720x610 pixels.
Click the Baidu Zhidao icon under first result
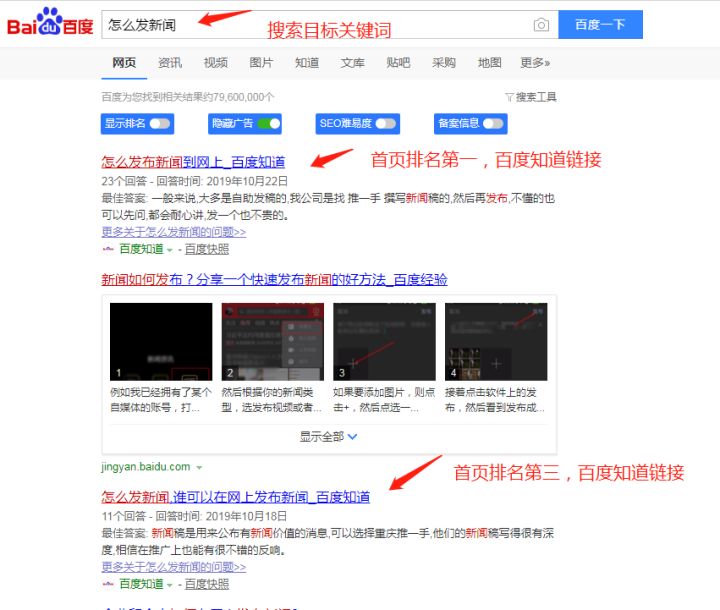(108, 249)
